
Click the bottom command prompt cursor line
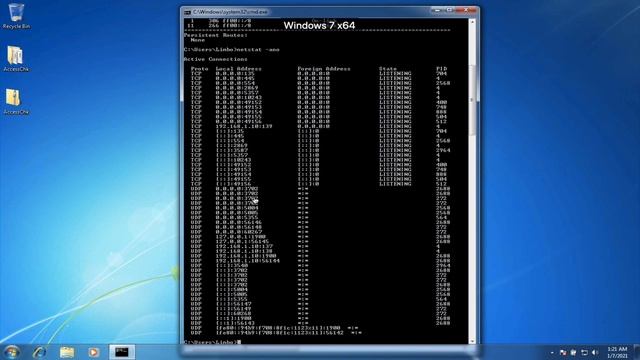pyautogui.click(x=212, y=342)
